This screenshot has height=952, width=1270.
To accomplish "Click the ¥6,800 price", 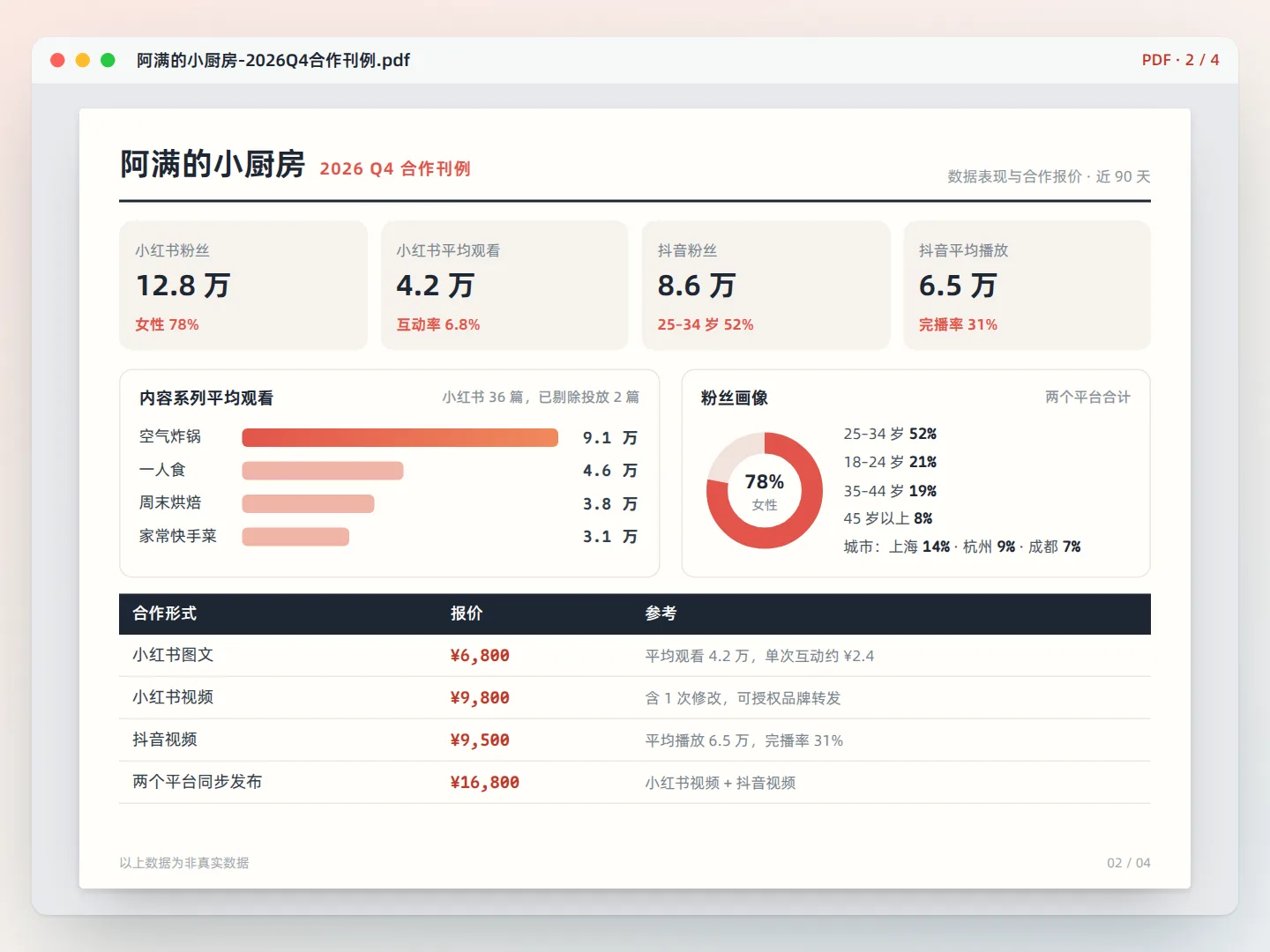I will click(x=480, y=656).
